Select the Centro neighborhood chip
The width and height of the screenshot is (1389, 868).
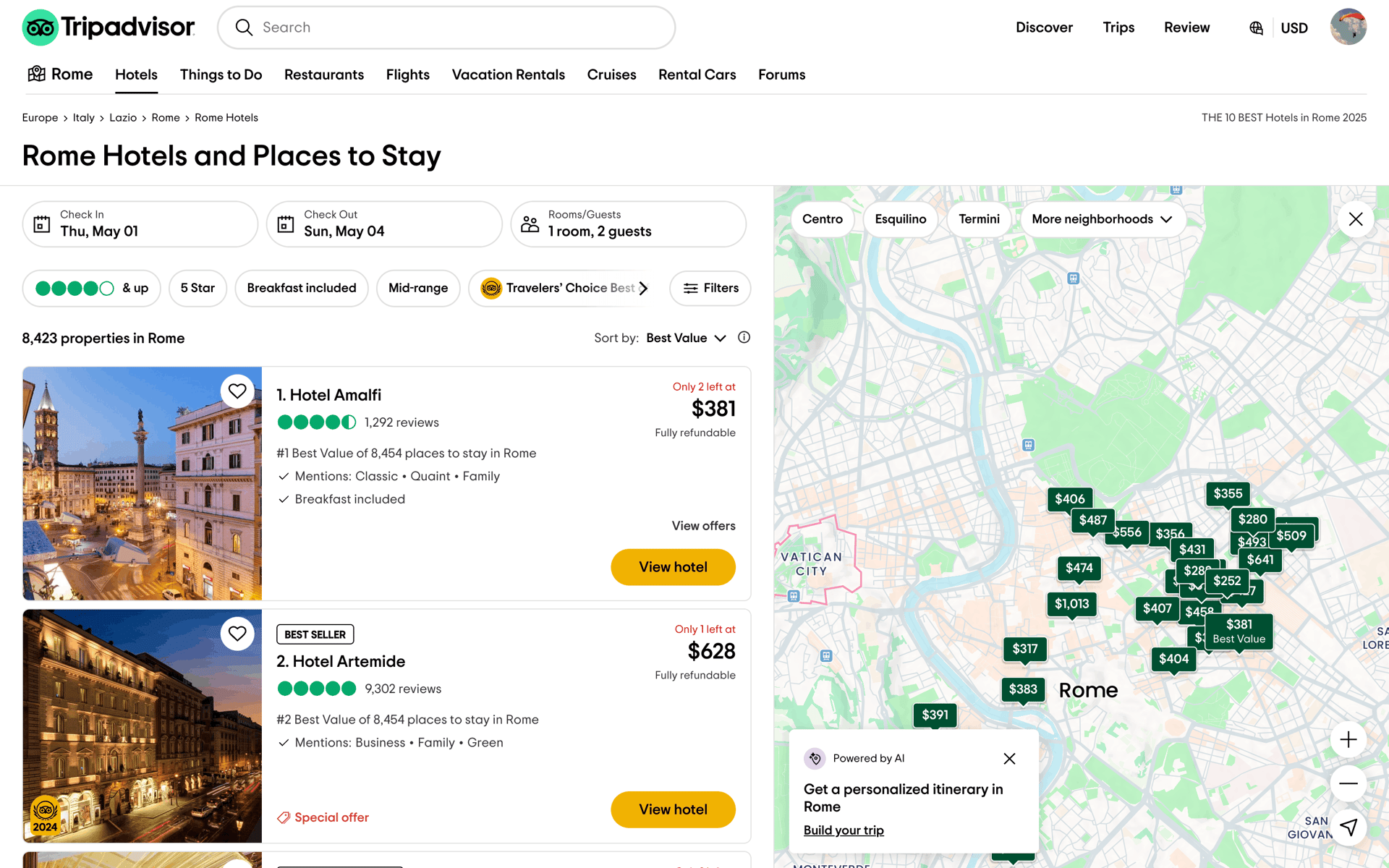coord(822,219)
